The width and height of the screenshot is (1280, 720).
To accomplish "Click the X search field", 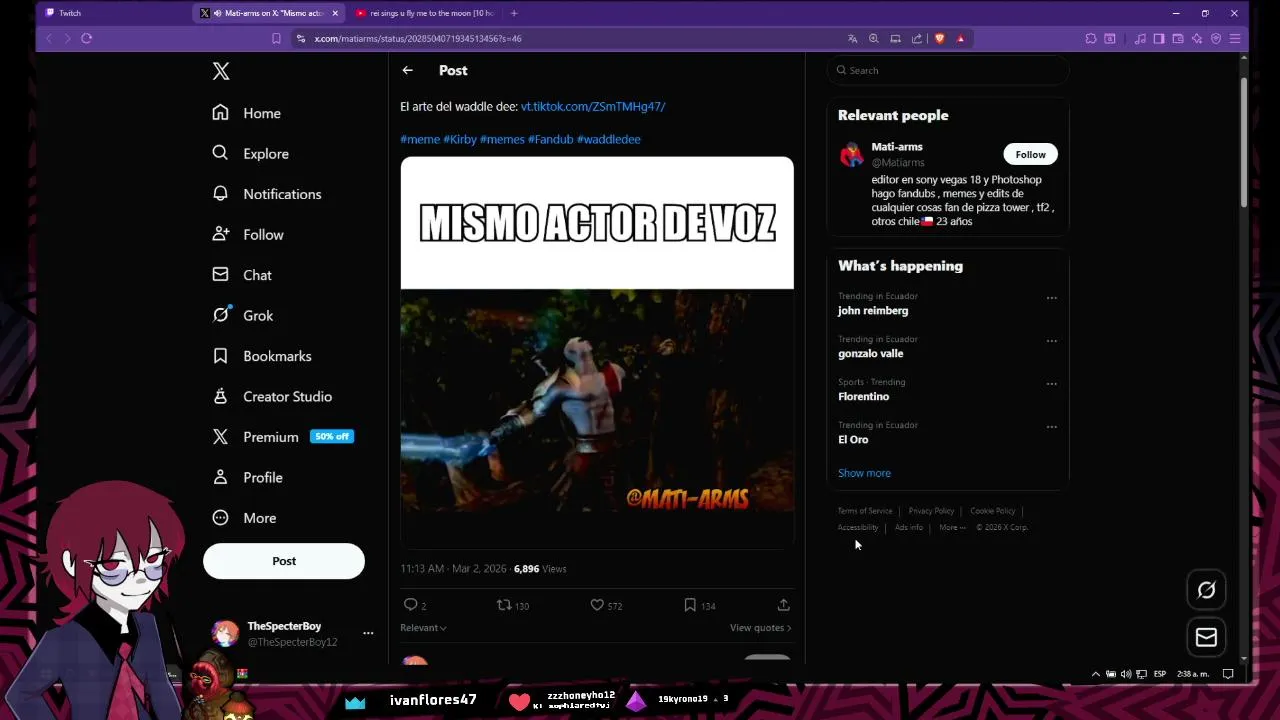I will [x=948, y=70].
